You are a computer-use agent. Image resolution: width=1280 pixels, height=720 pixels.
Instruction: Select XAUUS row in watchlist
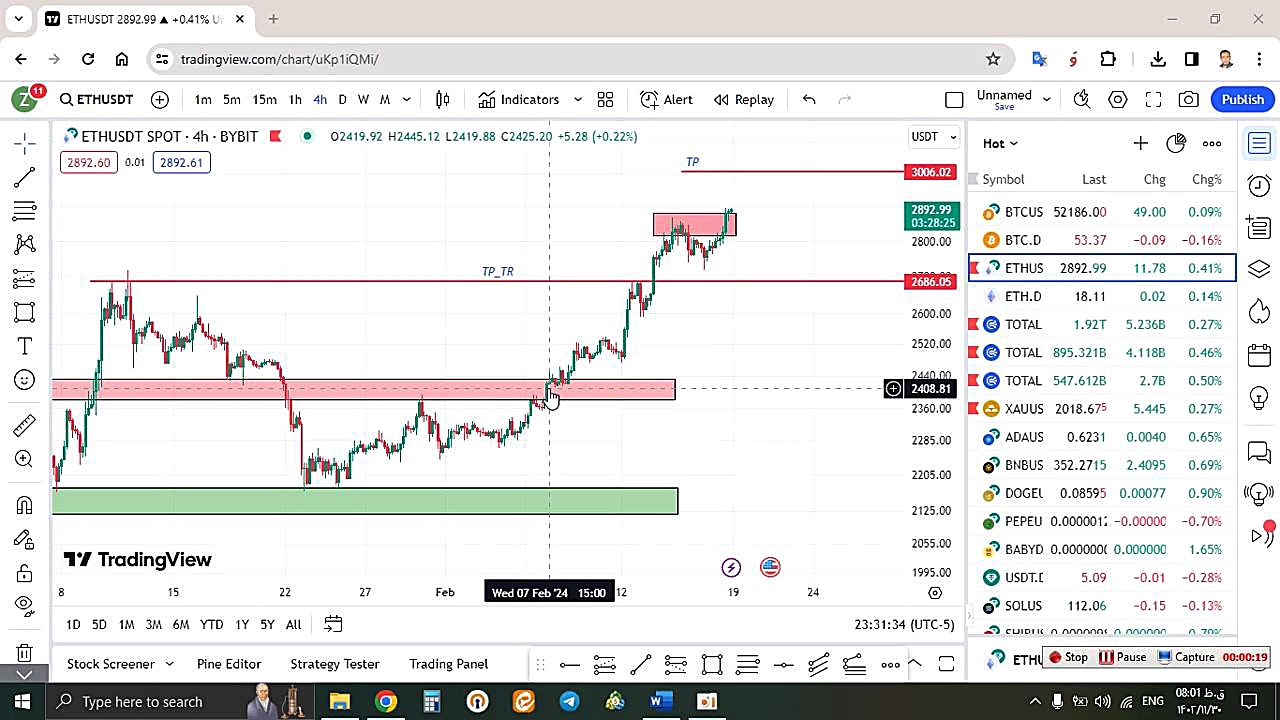(x=1102, y=409)
